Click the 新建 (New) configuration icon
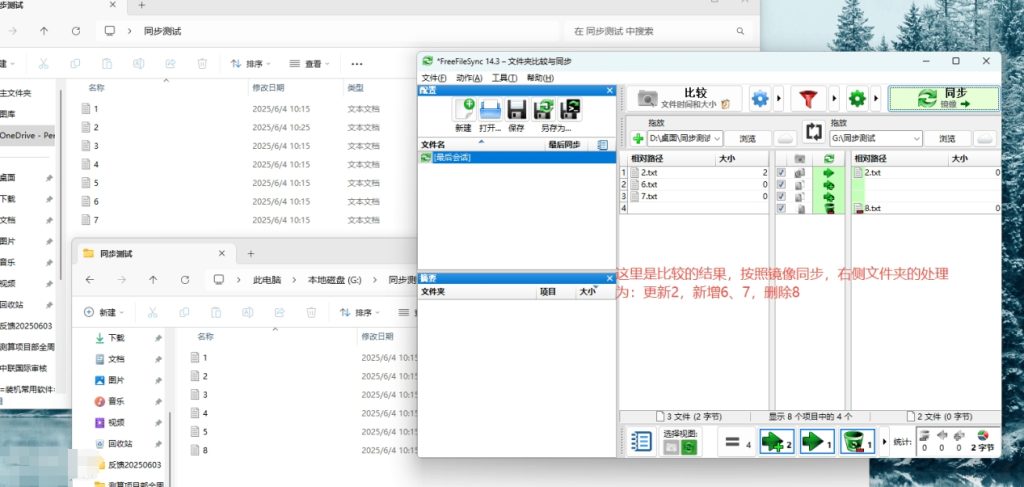 pyautogui.click(x=464, y=113)
